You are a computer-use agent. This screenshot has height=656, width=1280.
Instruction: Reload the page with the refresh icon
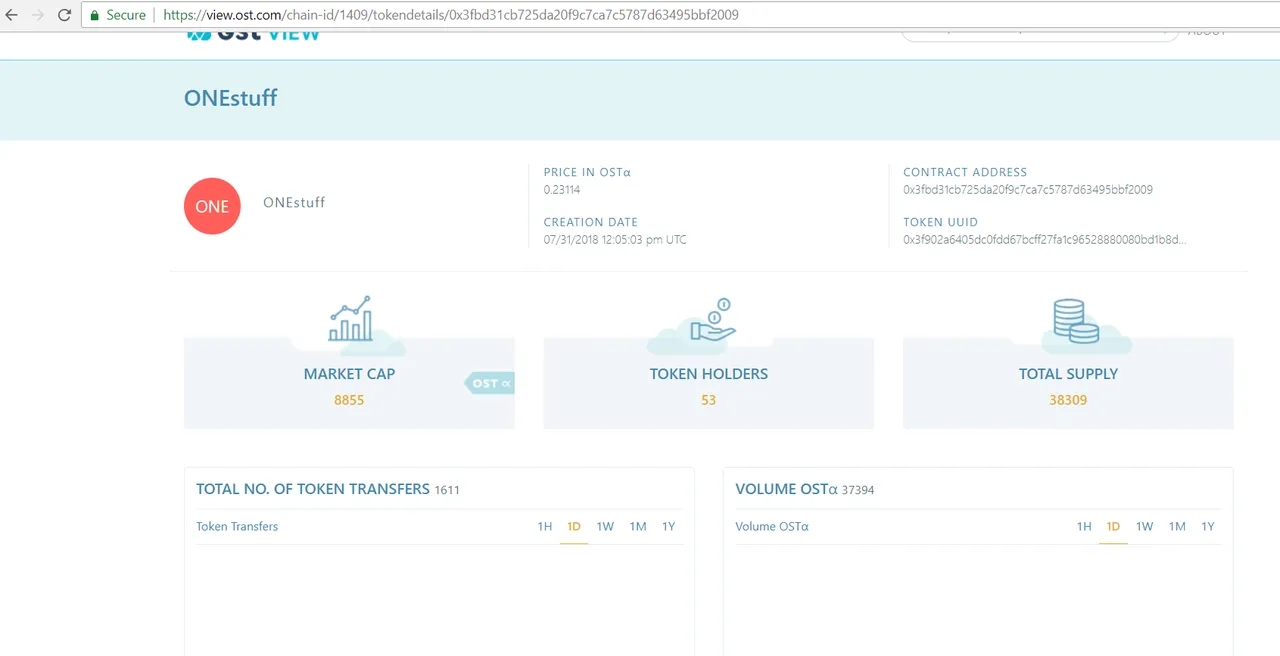point(64,15)
